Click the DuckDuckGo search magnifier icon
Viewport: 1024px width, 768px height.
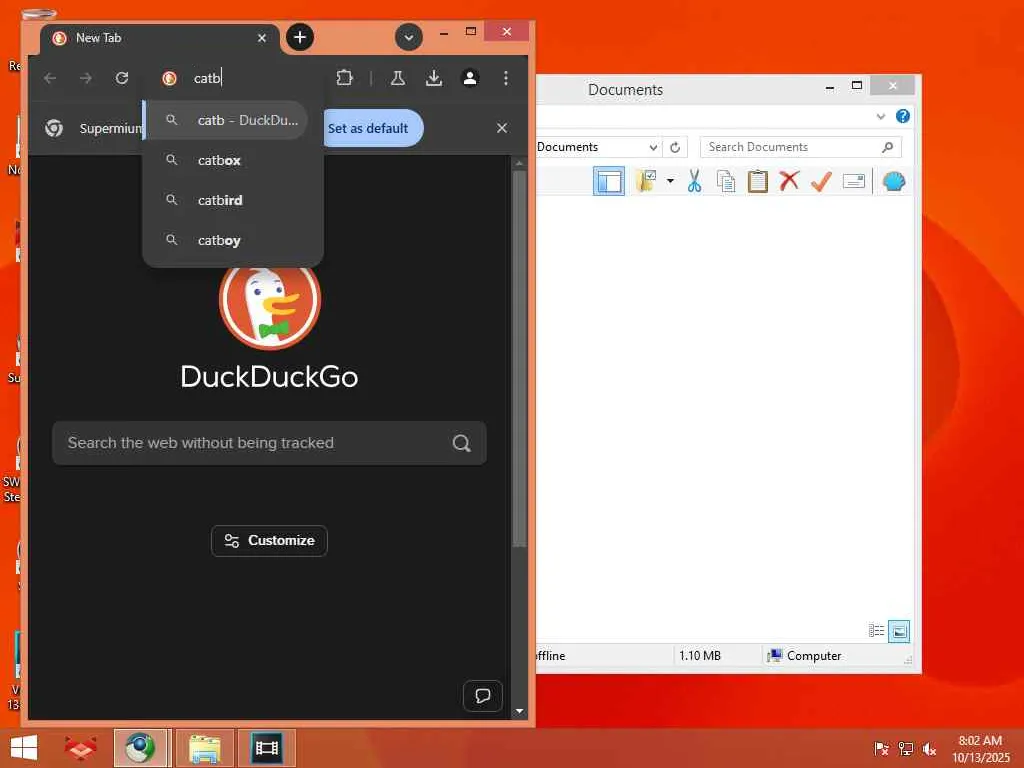point(461,443)
